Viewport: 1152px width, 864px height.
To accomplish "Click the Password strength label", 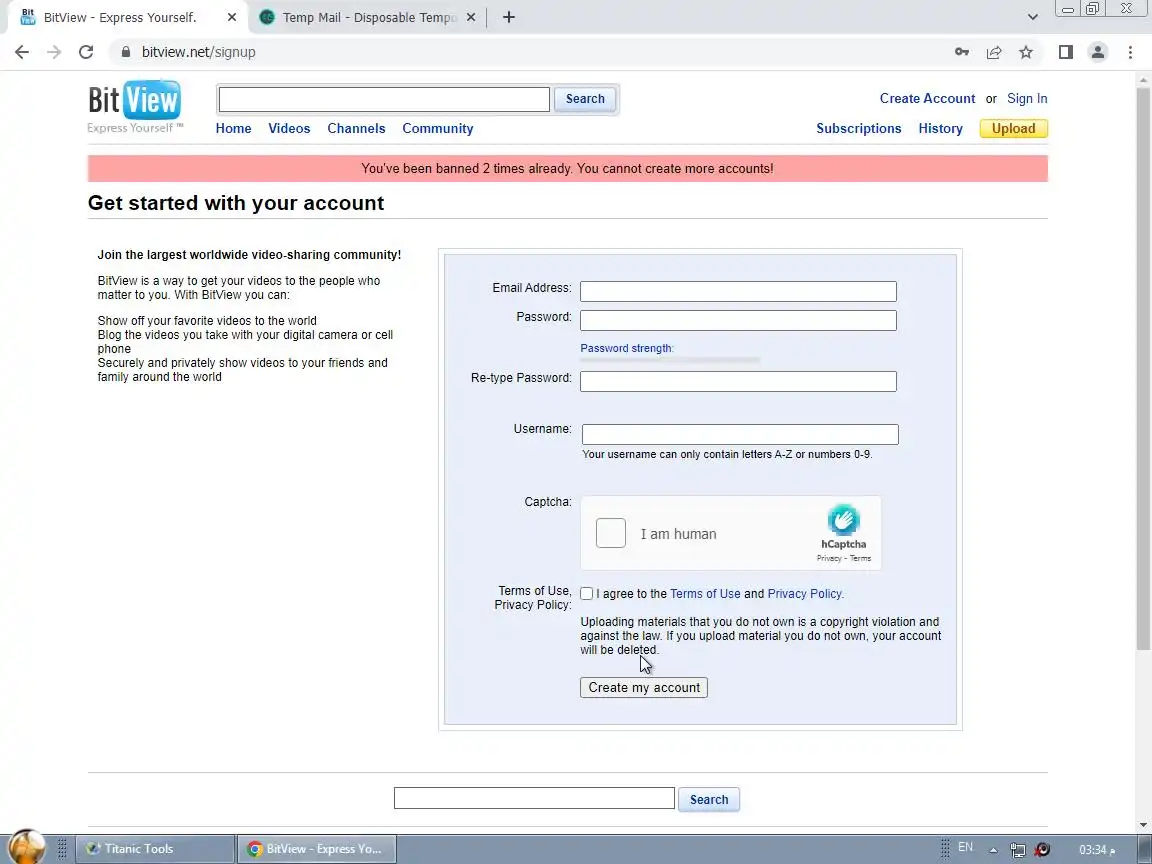I will click(x=627, y=348).
